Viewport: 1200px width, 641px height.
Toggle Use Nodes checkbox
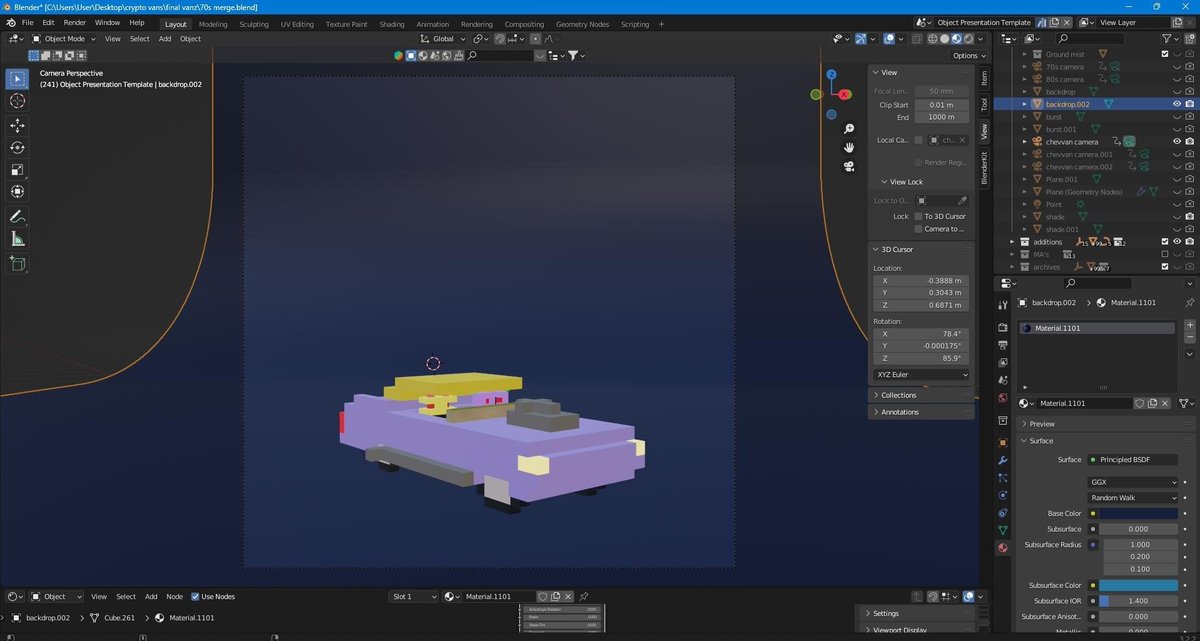click(x=195, y=597)
